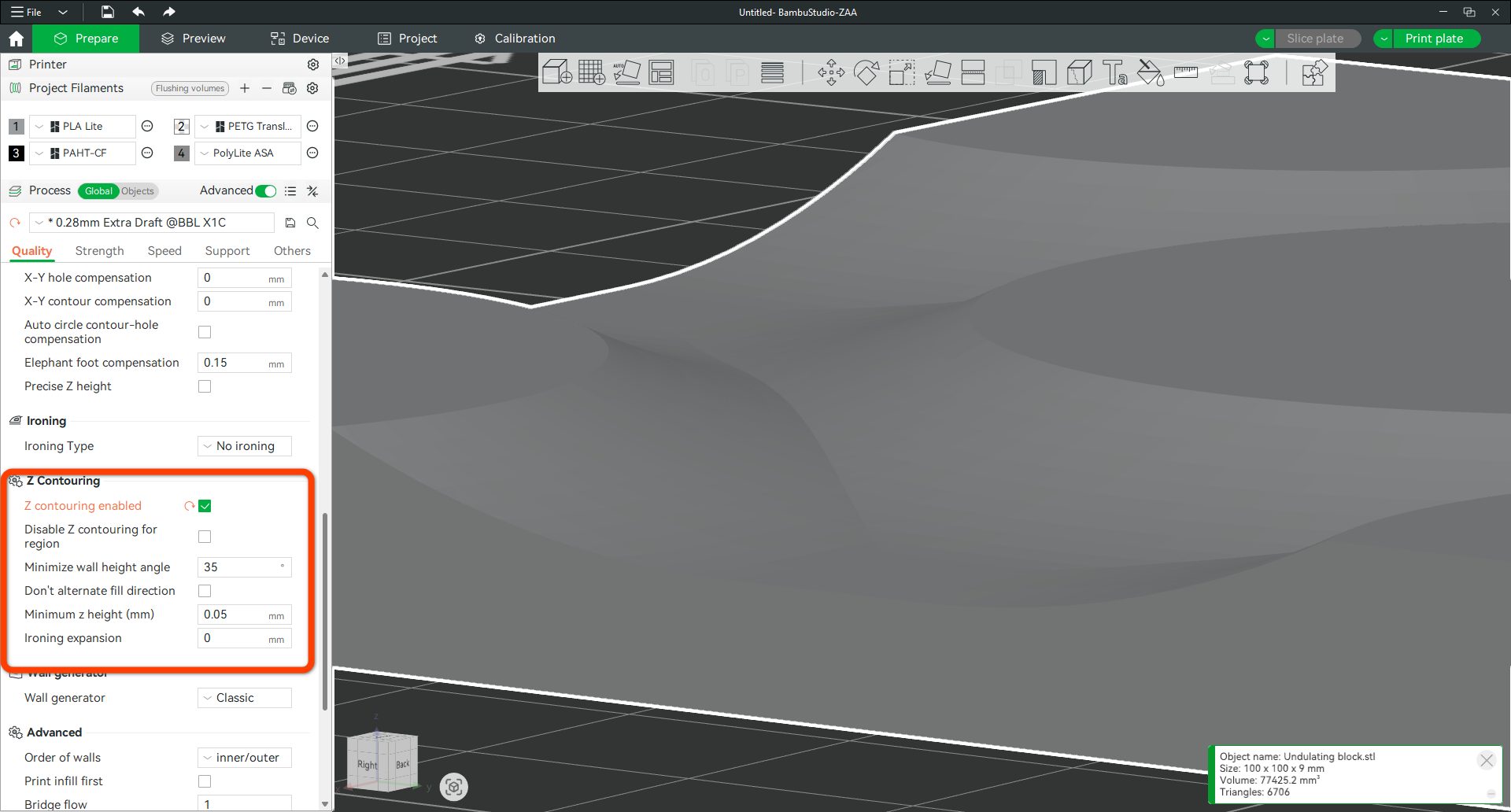The image size is (1511, 812).
Task: Open the Assembly view puzzle icon
Action: 1313,72
